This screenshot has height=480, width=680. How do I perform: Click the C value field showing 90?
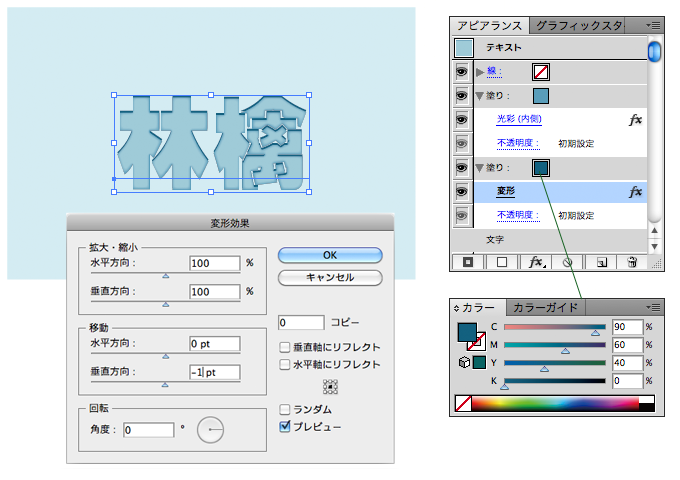(627, 327)
